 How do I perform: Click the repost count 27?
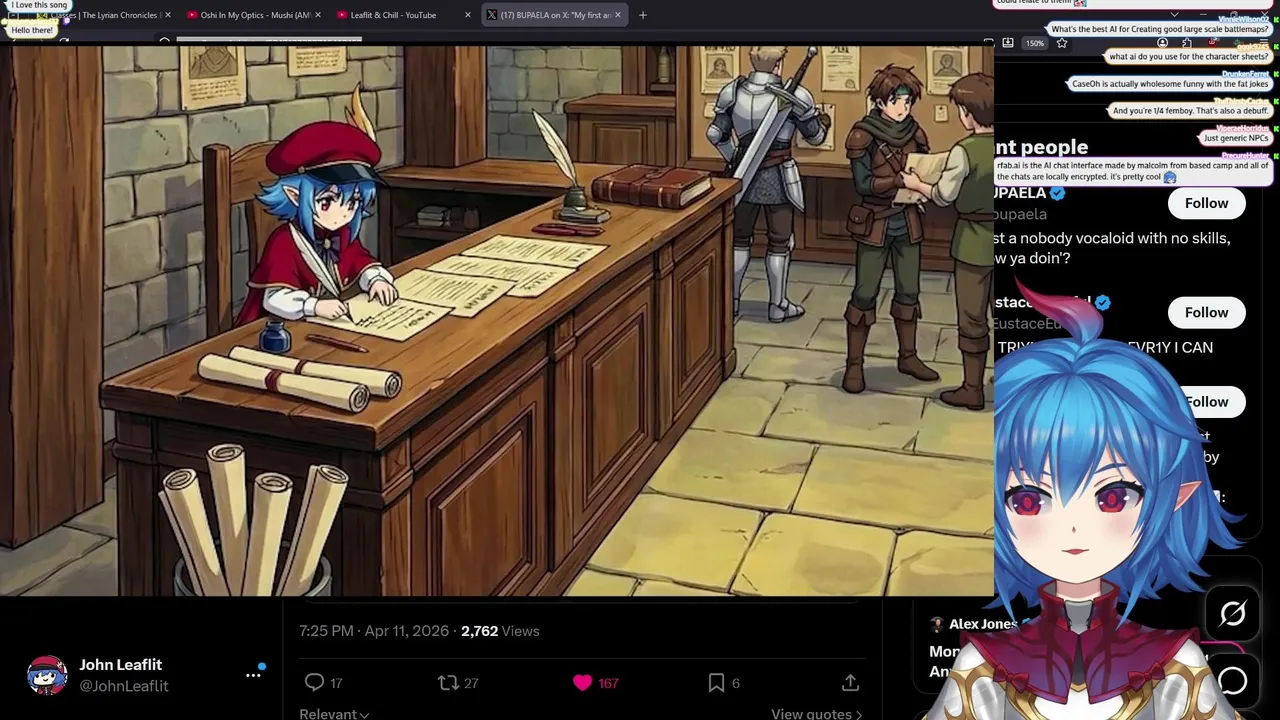coord(471,683)
